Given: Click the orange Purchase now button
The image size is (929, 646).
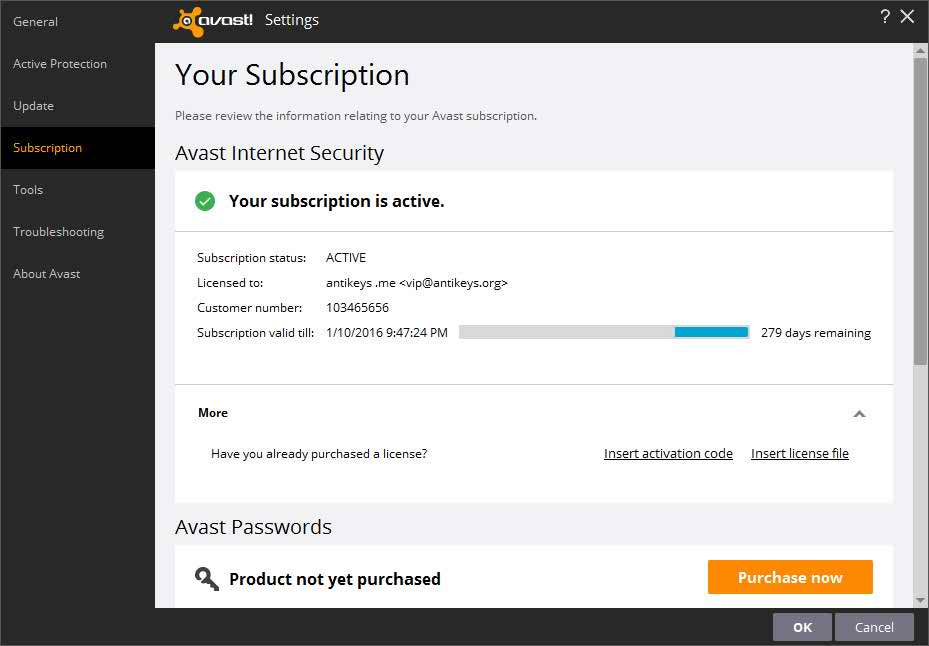Looking at the screenshot, I should pos(790,577).
